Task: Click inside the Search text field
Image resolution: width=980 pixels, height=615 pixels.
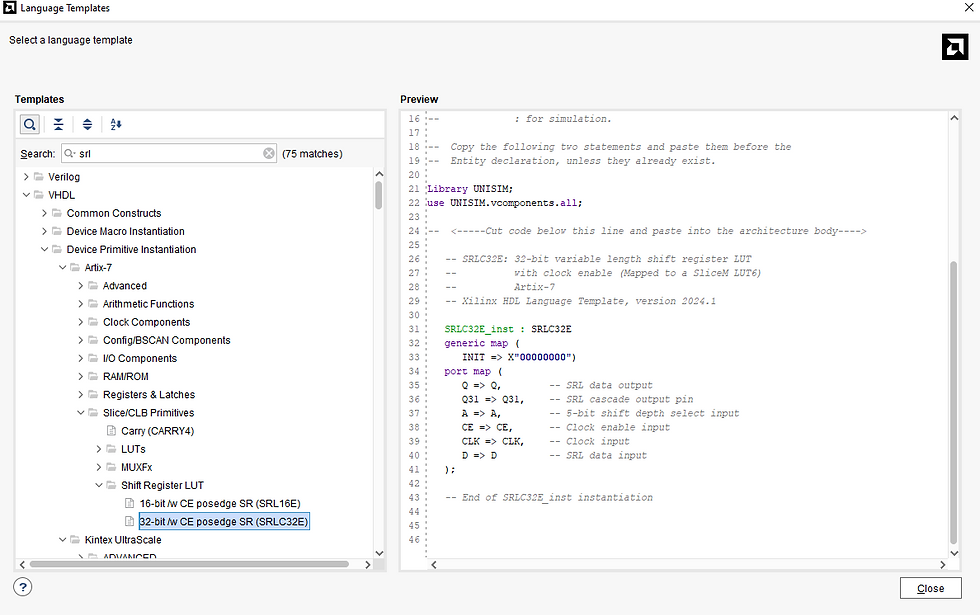Action: [169, 153]
